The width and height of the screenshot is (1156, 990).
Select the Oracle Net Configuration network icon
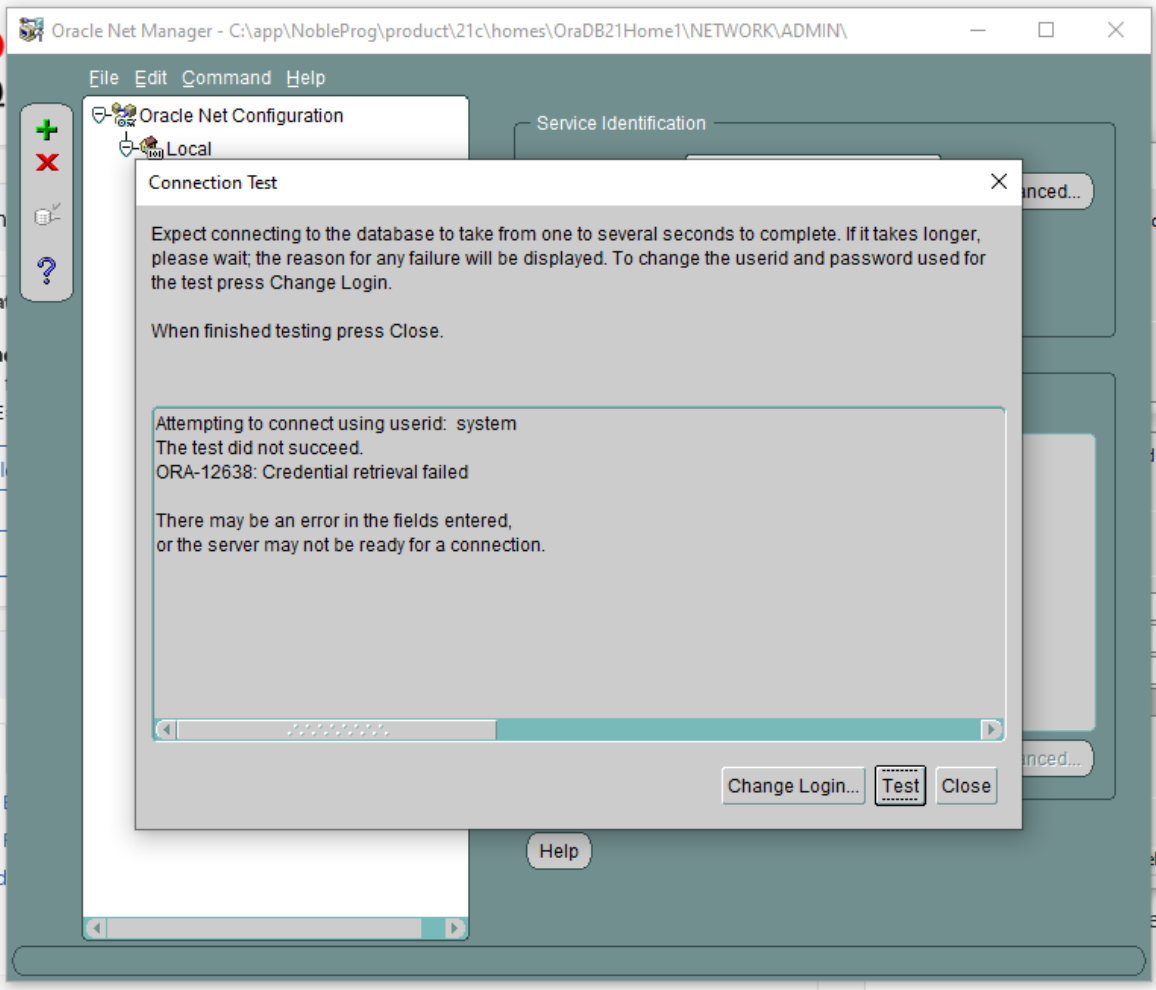coord(124,115)
